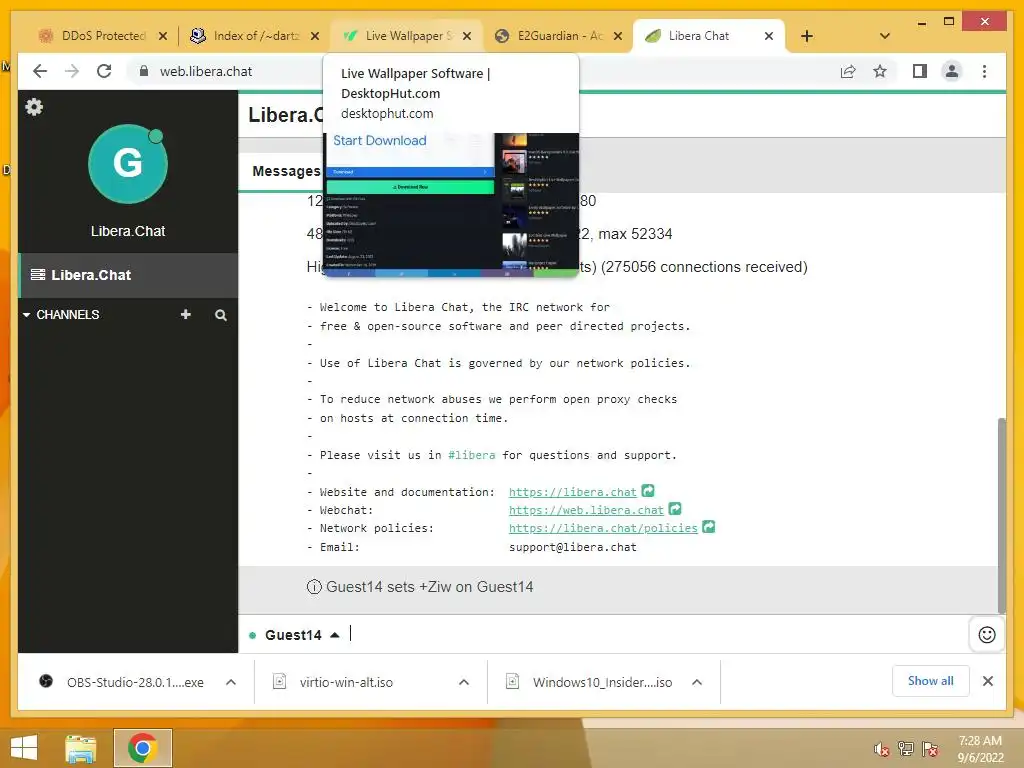Click the Live Wallpaper tab preview thumbnail
This screenshot has height=768, width=1024.
pyautogui.click(x=452, y=204)
